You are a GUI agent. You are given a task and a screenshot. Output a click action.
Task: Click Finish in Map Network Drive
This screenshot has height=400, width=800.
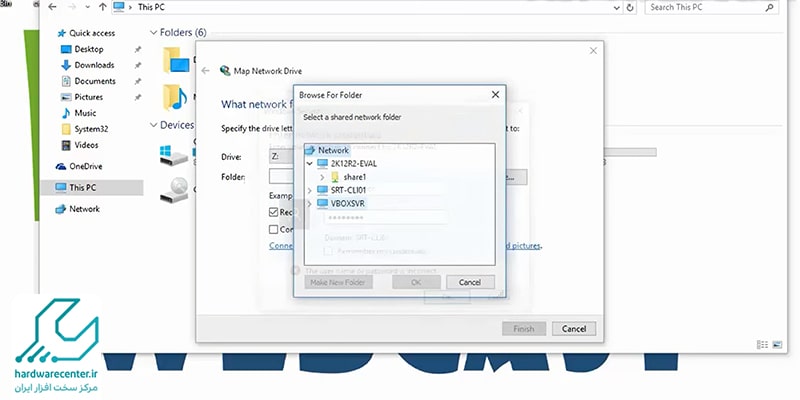coord(524,329)
